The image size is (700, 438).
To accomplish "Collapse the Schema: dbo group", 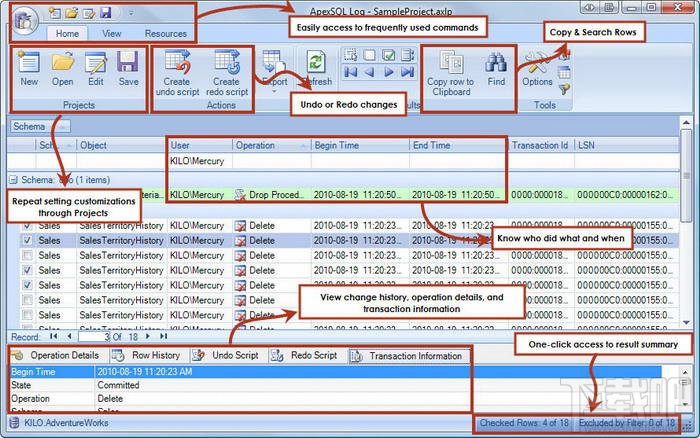I will 13,180.
